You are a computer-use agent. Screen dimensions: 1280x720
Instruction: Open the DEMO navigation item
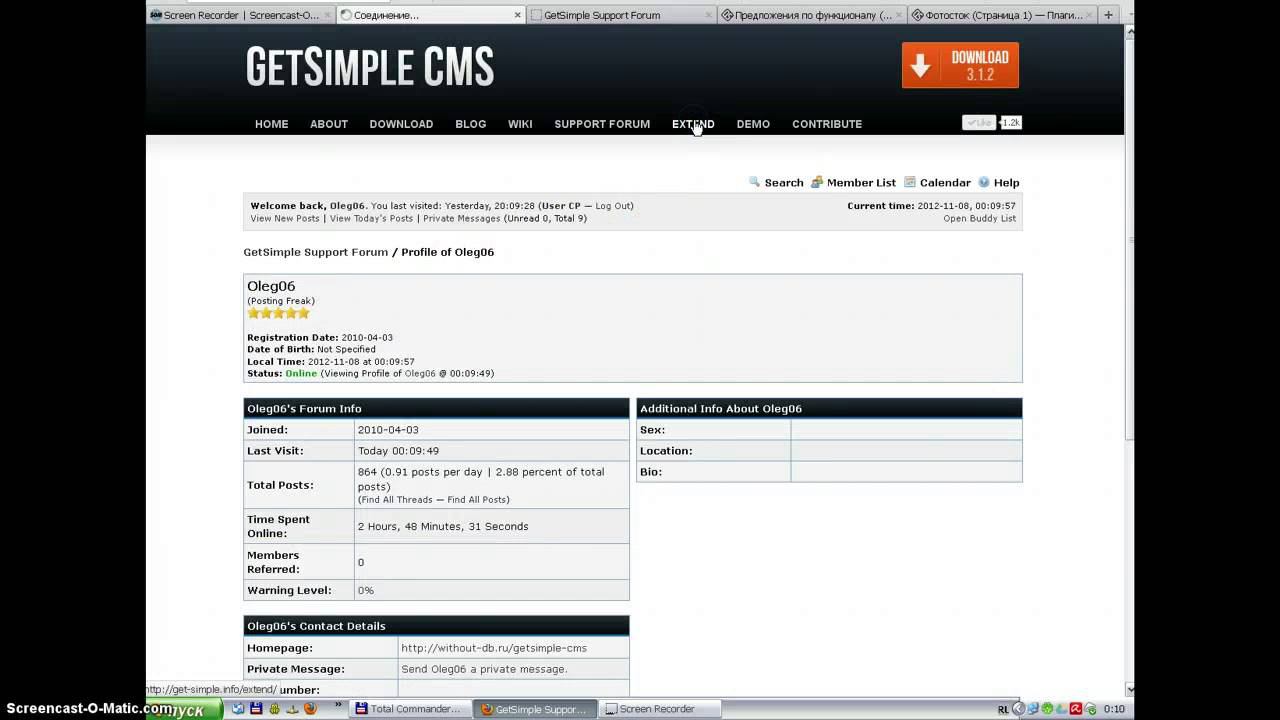tap(753, 124)
